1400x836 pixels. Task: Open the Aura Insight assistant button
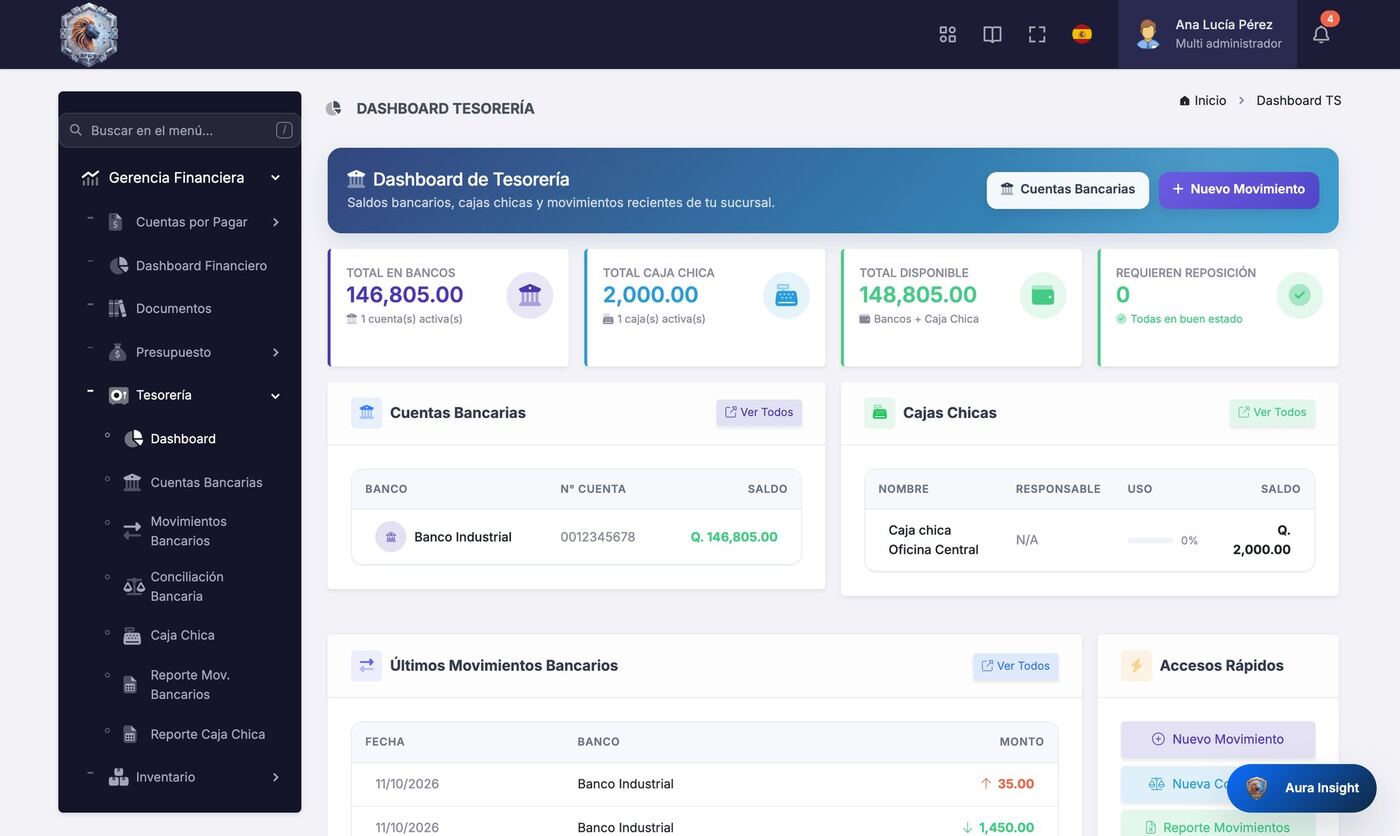tap(1302, 788)
